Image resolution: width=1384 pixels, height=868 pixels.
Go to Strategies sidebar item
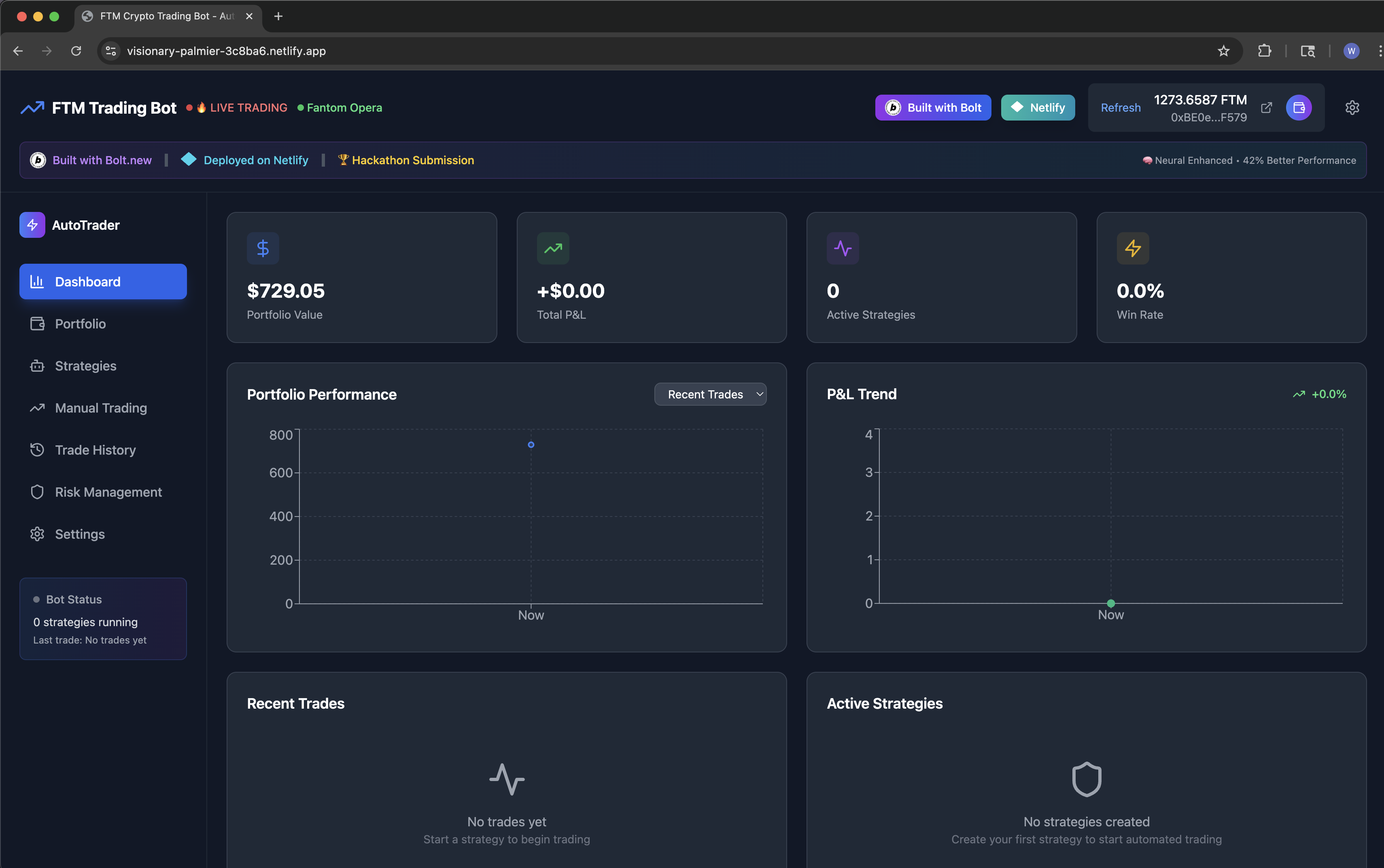click(85, 366)
